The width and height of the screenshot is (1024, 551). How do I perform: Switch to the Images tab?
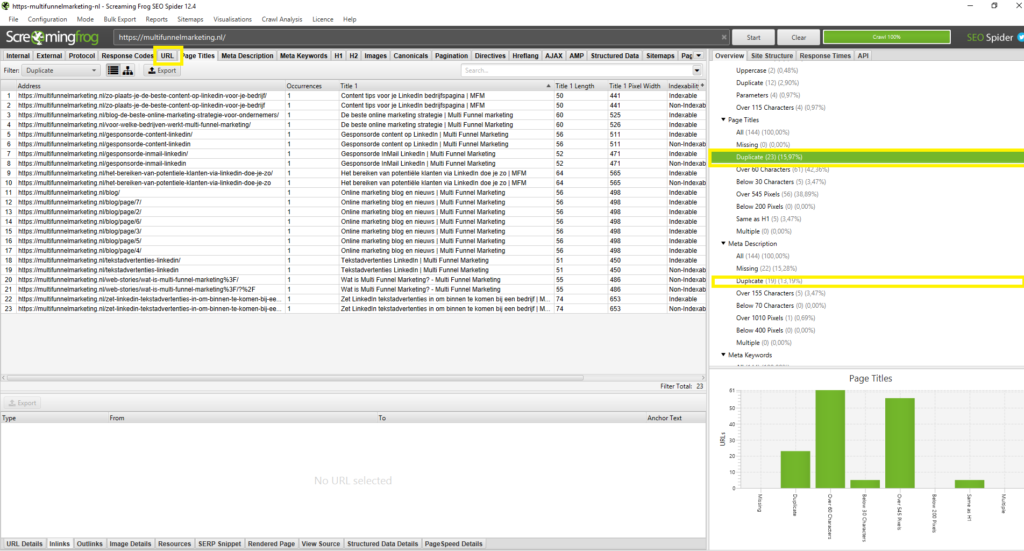[x=376, y=55]
